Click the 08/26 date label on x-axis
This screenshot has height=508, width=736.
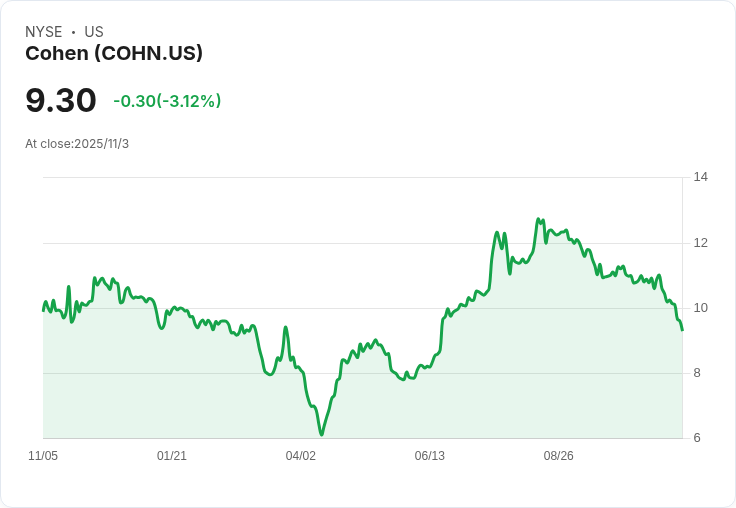coord(559,455)
